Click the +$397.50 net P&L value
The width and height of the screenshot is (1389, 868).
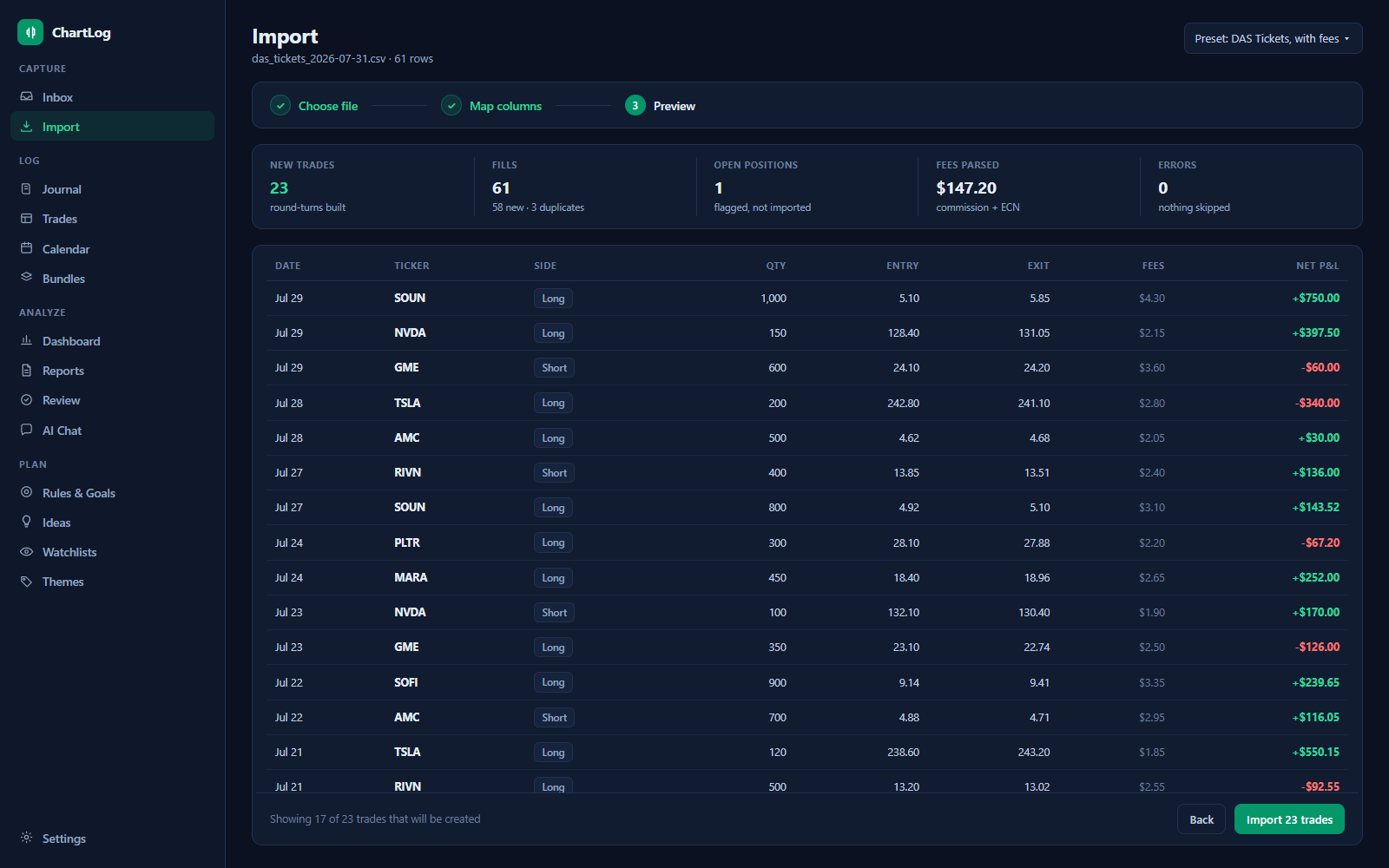coord(1315,332)
